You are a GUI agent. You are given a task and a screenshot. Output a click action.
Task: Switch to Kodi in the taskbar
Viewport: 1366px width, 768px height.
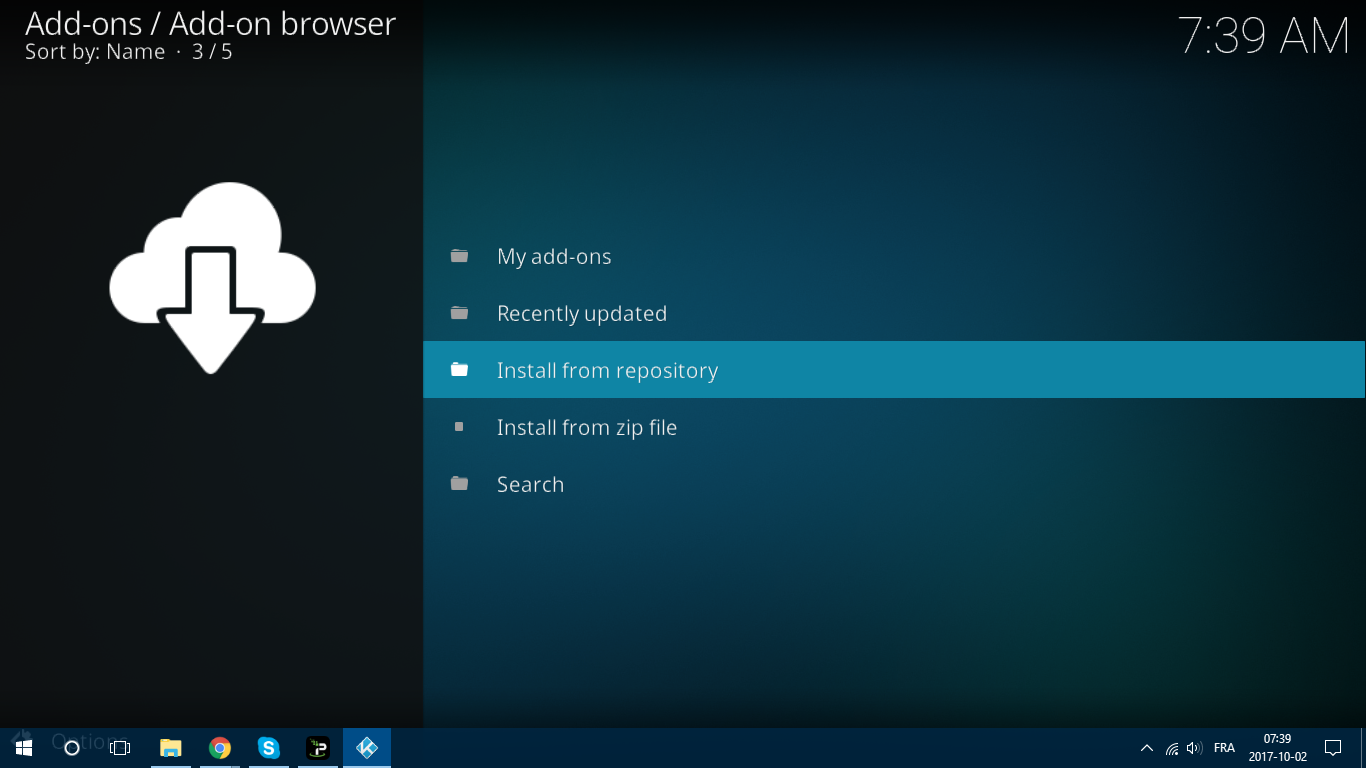367,748
